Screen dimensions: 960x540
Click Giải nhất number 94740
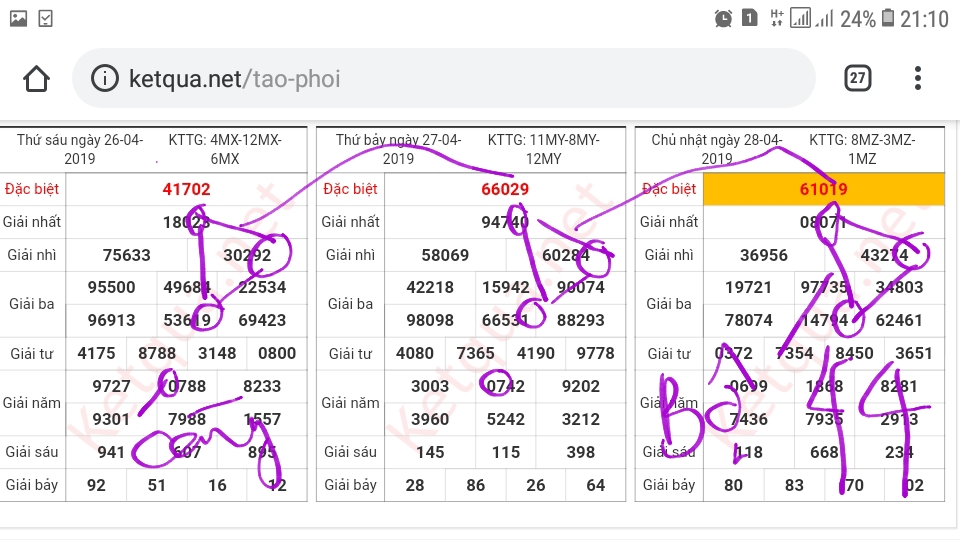coord(505,222)
